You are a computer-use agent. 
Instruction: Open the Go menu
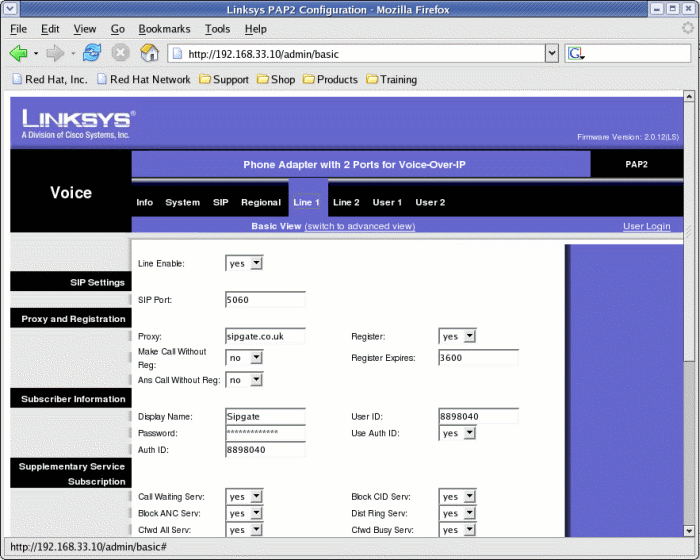pos(117,29)
